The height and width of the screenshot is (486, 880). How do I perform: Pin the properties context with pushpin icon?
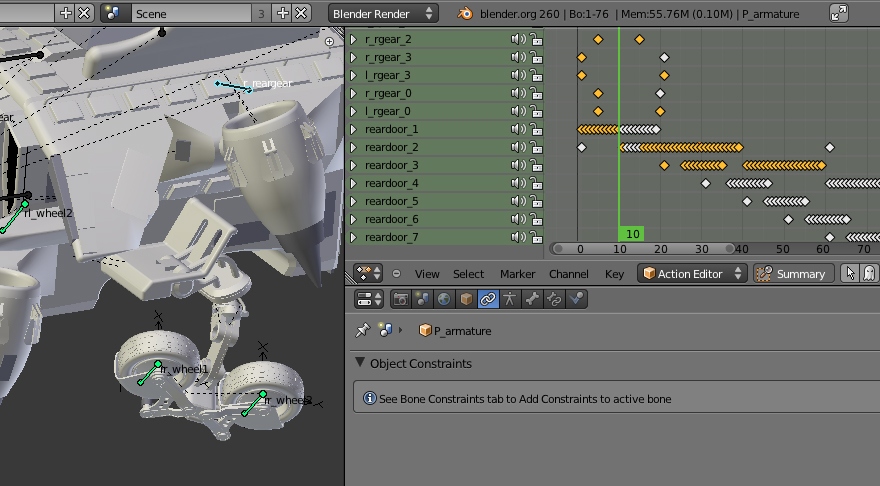tap(363, 331)
